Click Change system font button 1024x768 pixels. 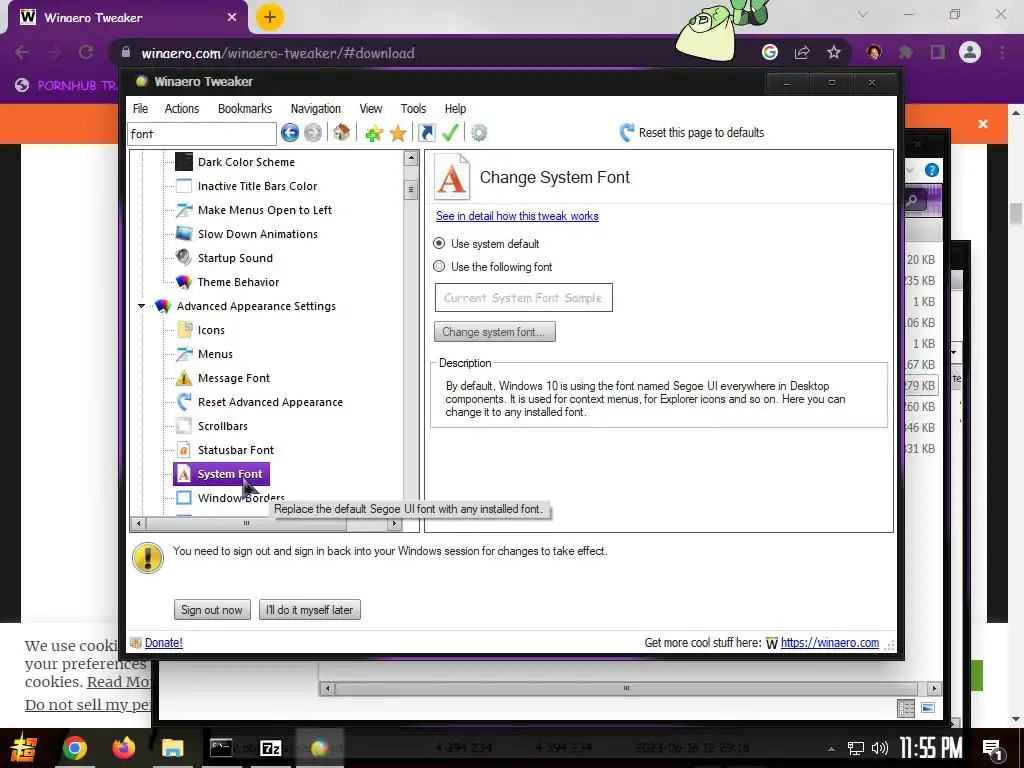[x=494, y=332]
